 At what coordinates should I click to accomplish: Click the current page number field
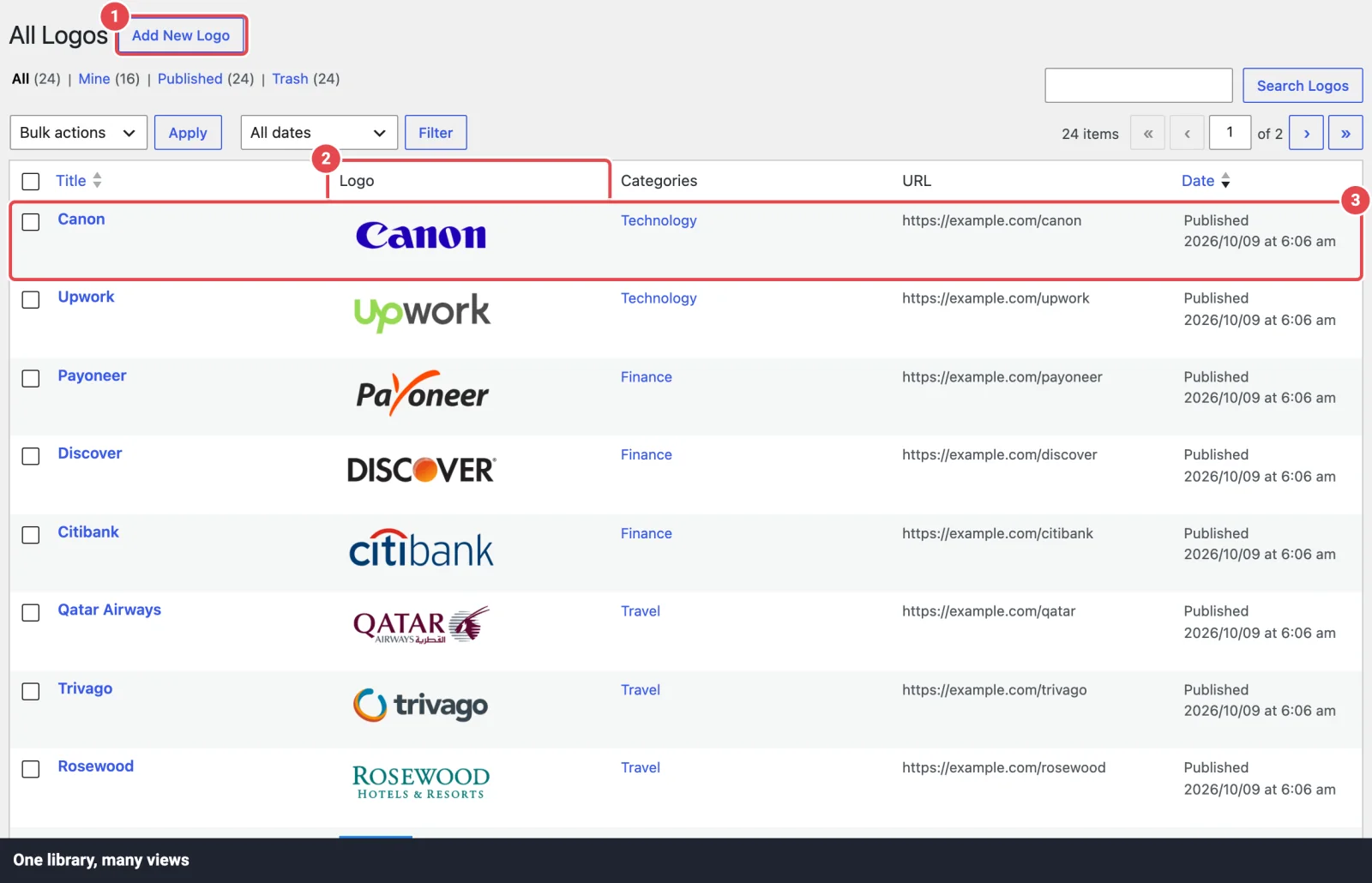1230,133
